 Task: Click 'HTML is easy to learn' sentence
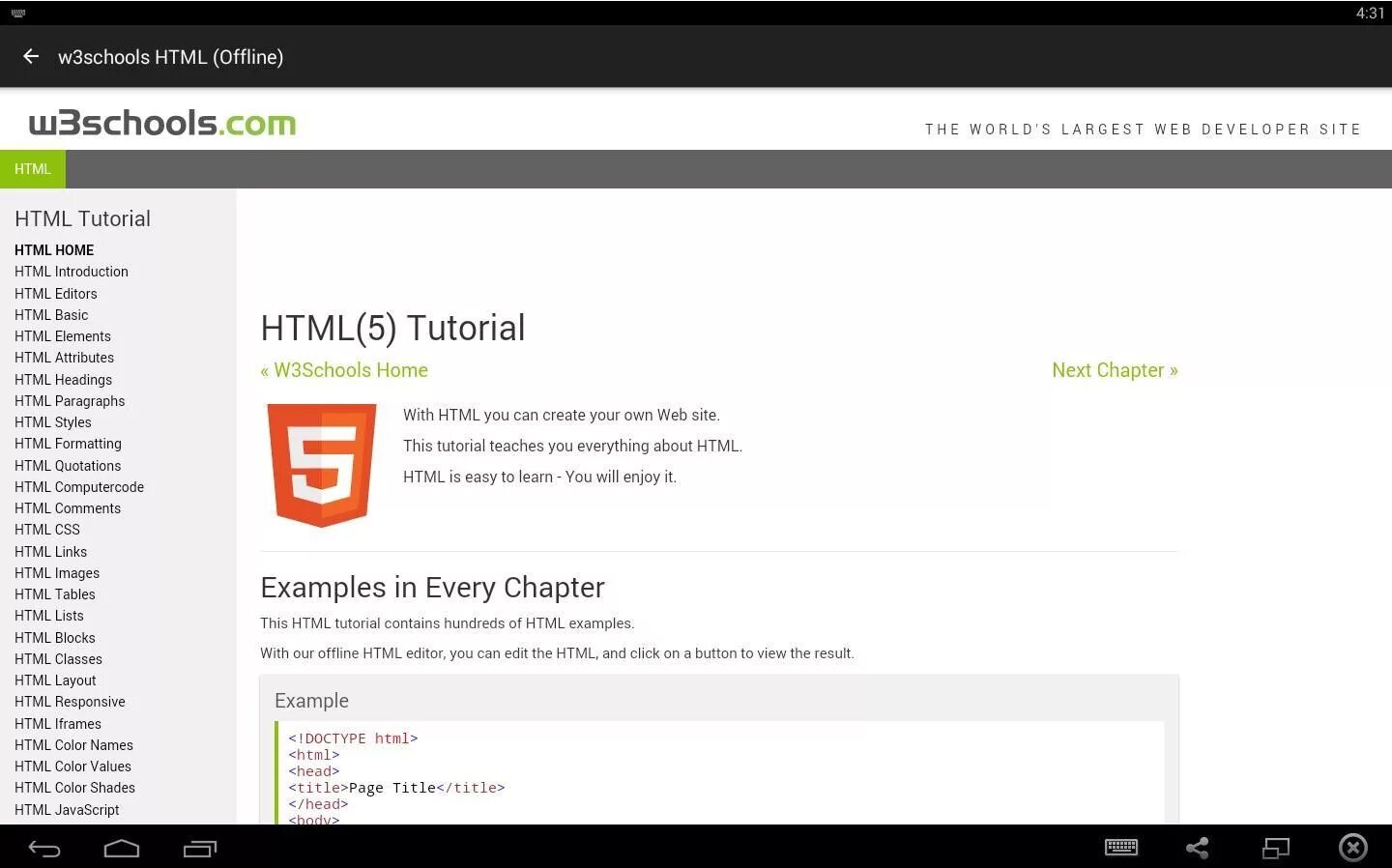[539, 477]
